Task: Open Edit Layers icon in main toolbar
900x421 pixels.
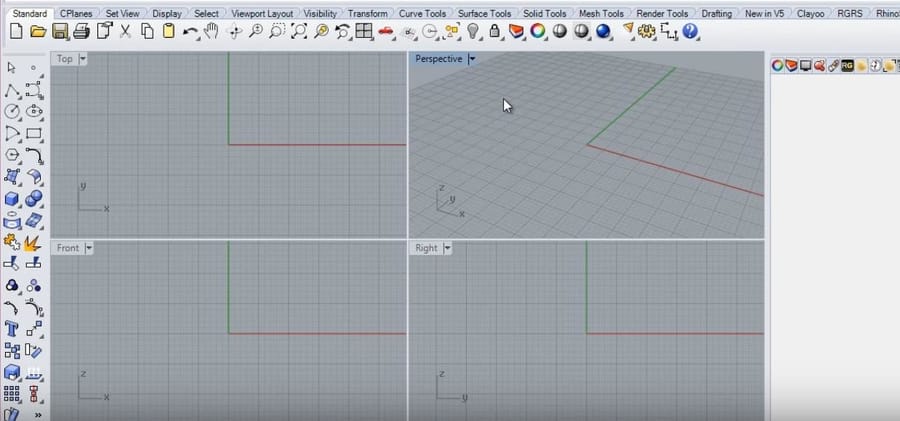Action: coord(516,31)
